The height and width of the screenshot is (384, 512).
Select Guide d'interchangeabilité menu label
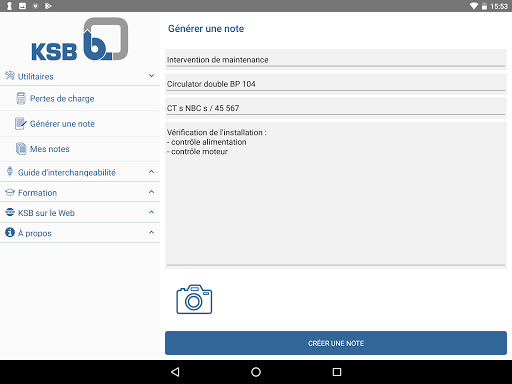coord(67,172)
